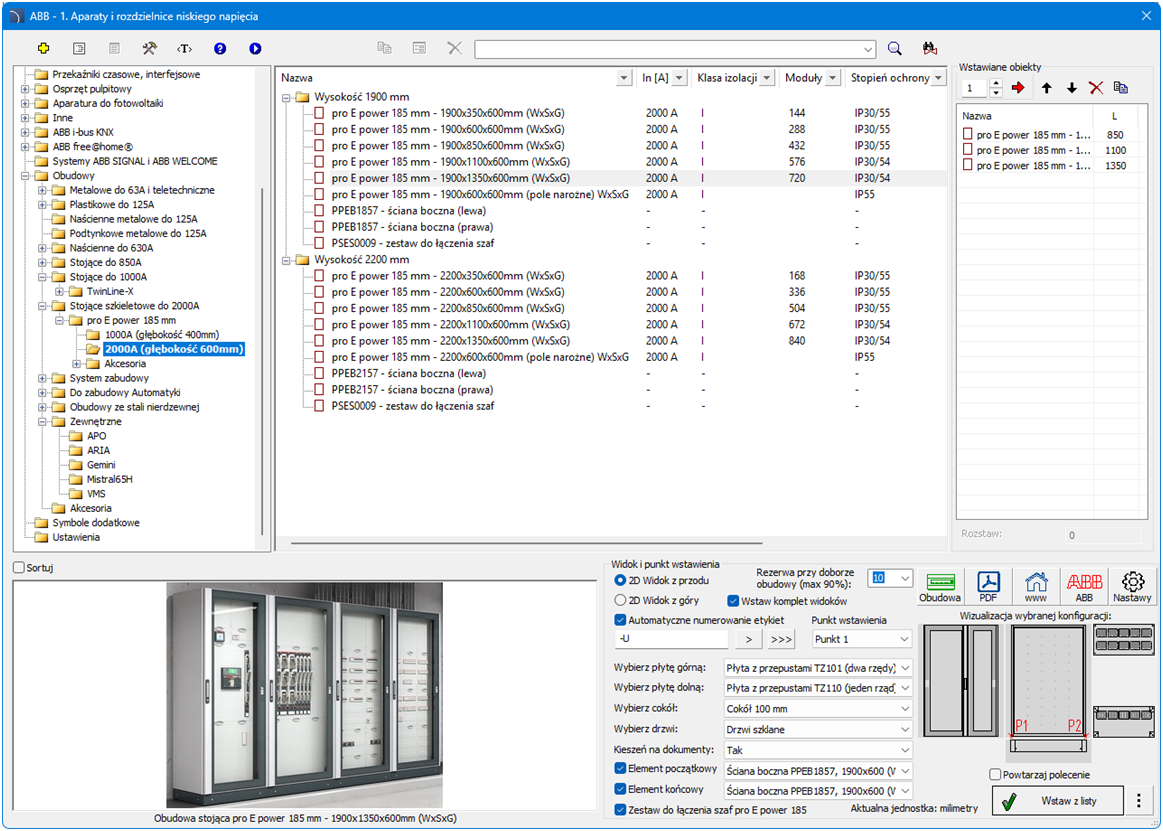Click the red arrow add-to-list icon
1163x831 pixels.
coord(1019,88)
